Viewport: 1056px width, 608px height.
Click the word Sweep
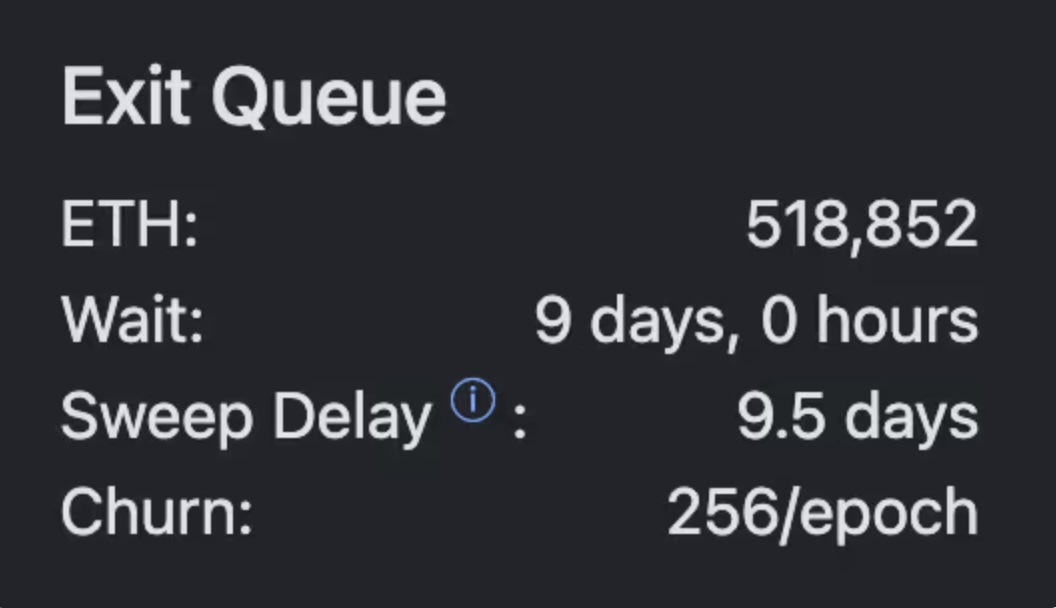(157, 418)
